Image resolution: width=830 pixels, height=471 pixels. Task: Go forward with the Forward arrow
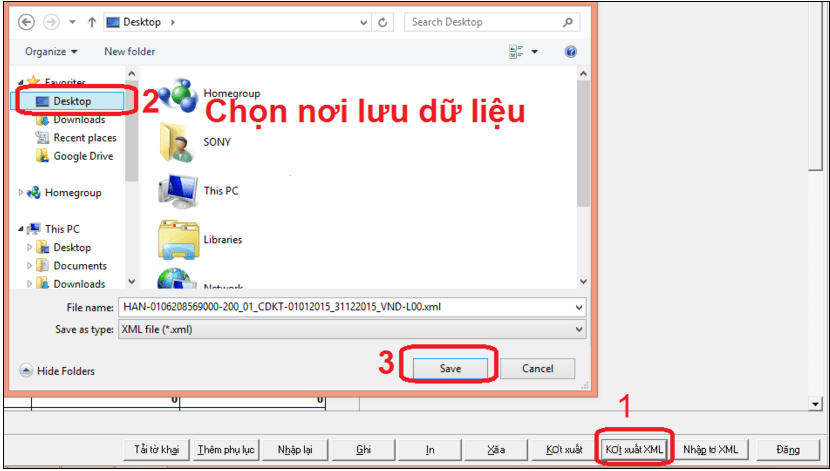(51, 22)
